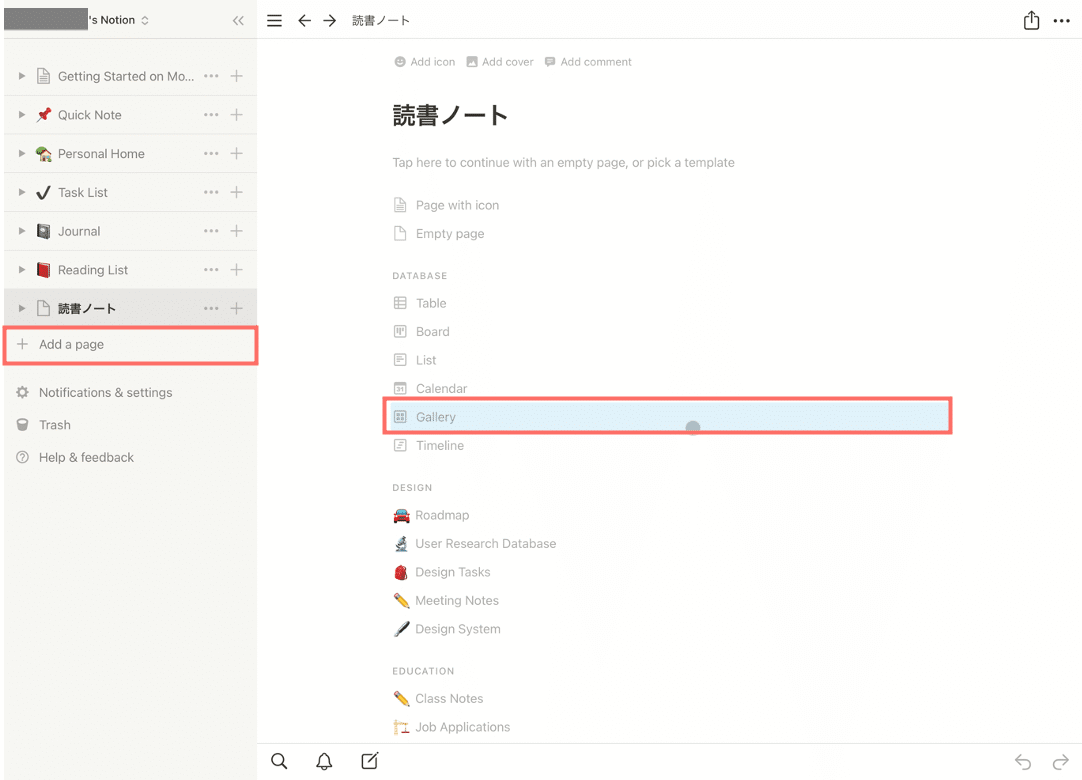Screen dimensions: 1082x780
Task: Expand the Journal page arrow
Action: (x=22, y=231)
